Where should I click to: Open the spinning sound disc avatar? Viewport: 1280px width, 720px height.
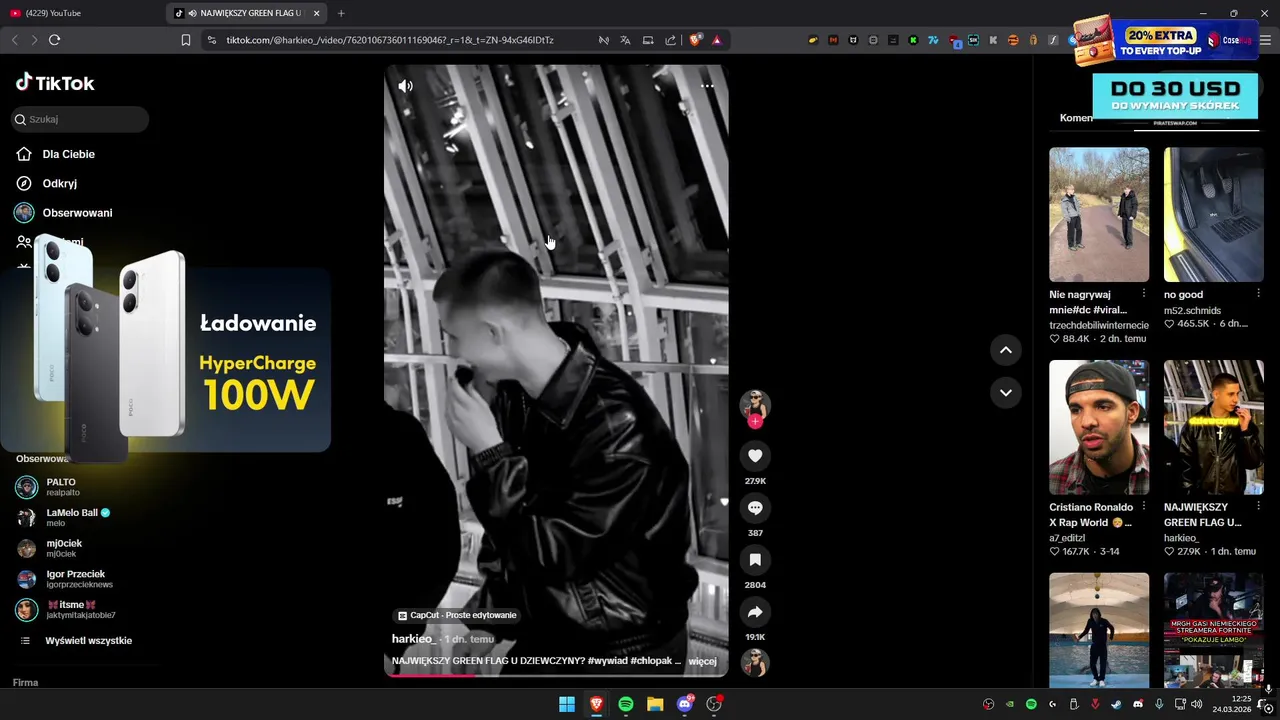755,662
